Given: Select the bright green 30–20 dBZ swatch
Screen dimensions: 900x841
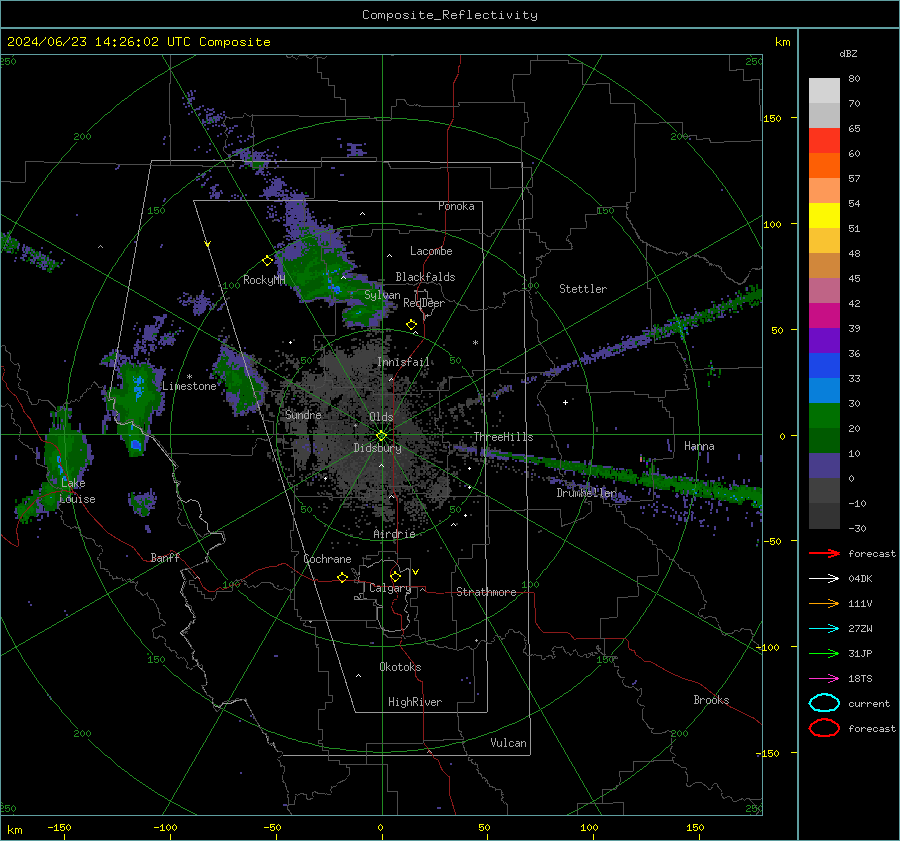Looking at the screenshot, I should 824,416.
